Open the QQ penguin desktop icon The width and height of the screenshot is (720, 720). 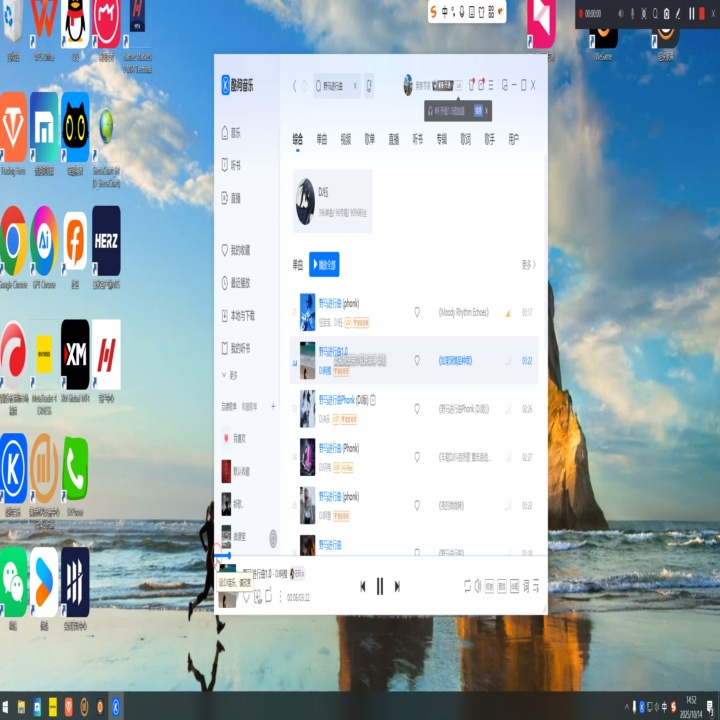coord(75,24)
